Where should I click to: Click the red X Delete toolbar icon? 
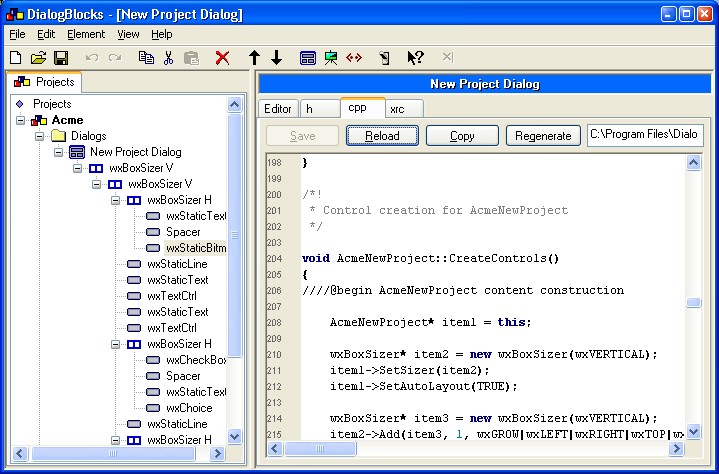coord(222,58)
